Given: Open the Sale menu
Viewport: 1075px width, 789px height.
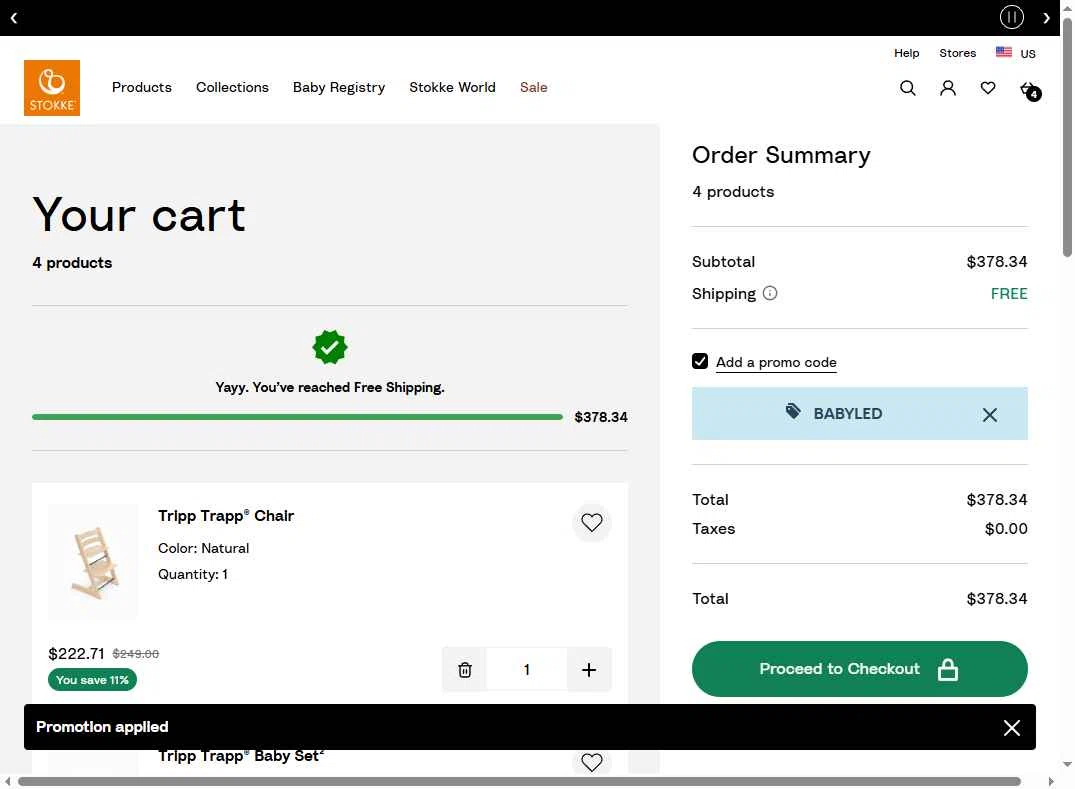Looking at the screenshot, I should [x=533, y=87].
